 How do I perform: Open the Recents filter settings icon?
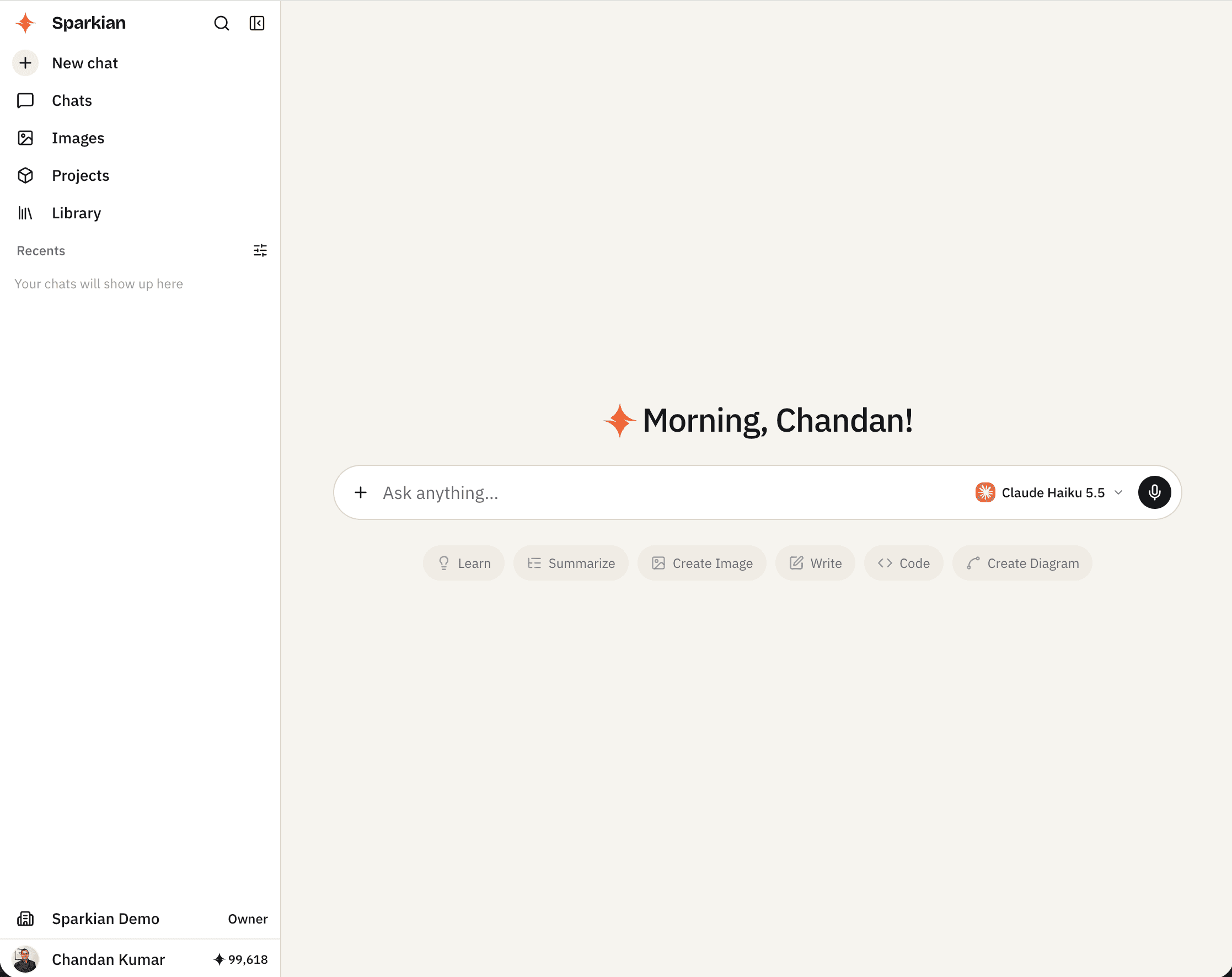click(x=260, y=251)
